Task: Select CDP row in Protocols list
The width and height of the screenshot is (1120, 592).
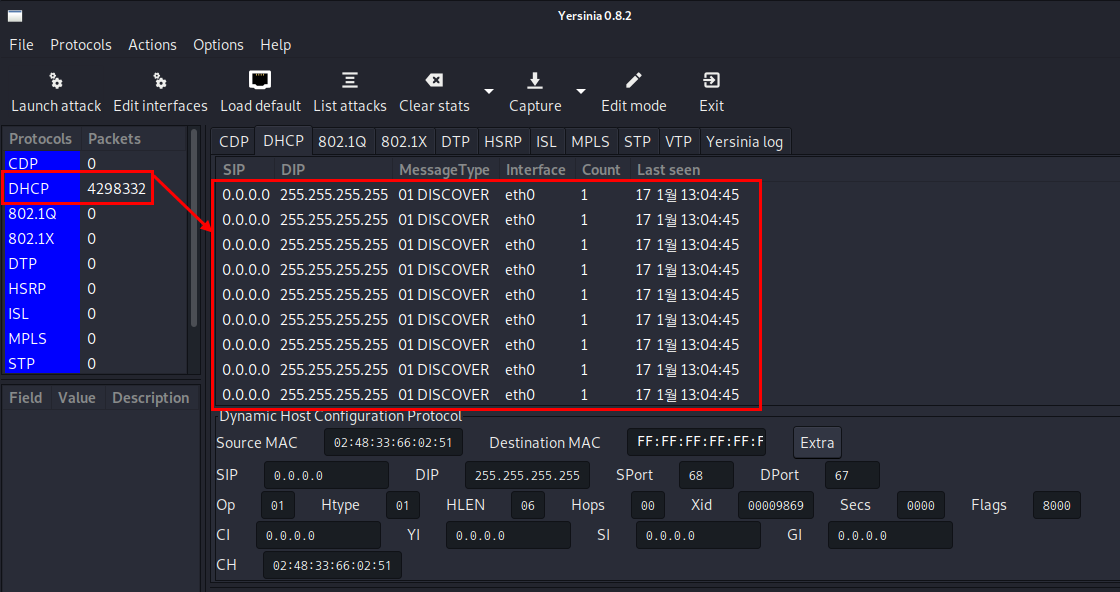Action: [x=95, y=164]
